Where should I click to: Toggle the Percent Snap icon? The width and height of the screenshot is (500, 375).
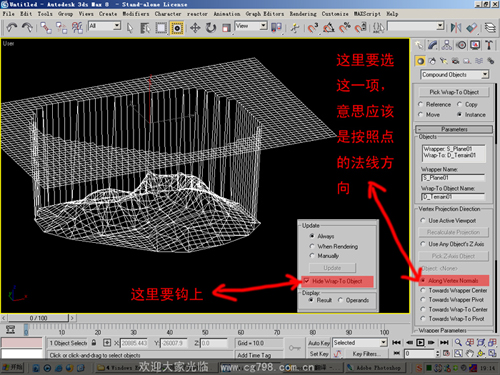click(x=345, y=28)
